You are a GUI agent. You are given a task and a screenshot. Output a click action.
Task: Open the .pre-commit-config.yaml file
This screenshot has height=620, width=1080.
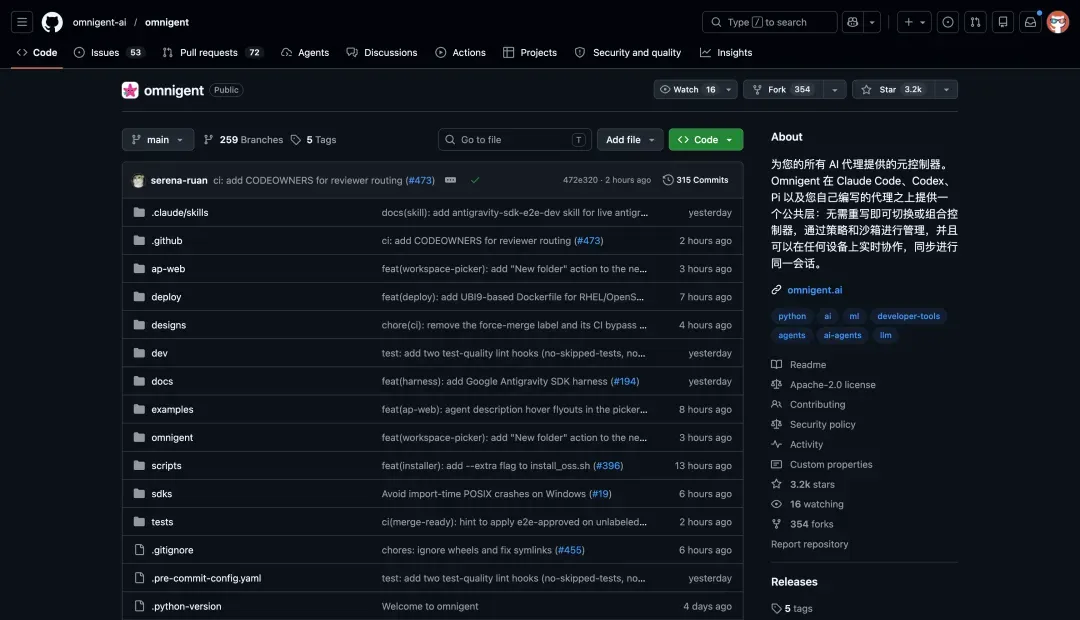tap(206, 578)
